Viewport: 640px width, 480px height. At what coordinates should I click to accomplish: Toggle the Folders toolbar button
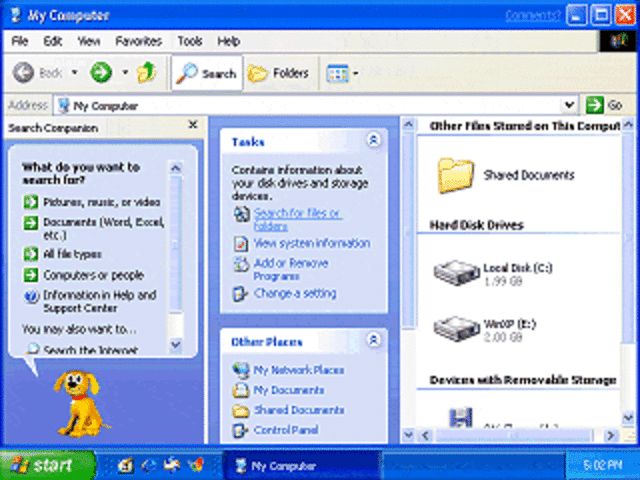[x=278, y=73]
